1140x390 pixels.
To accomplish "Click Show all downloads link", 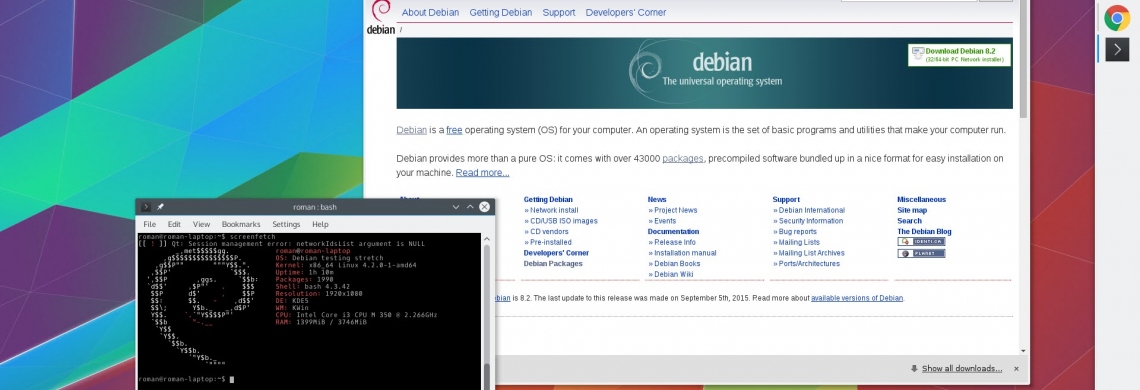I will (962, 369).
